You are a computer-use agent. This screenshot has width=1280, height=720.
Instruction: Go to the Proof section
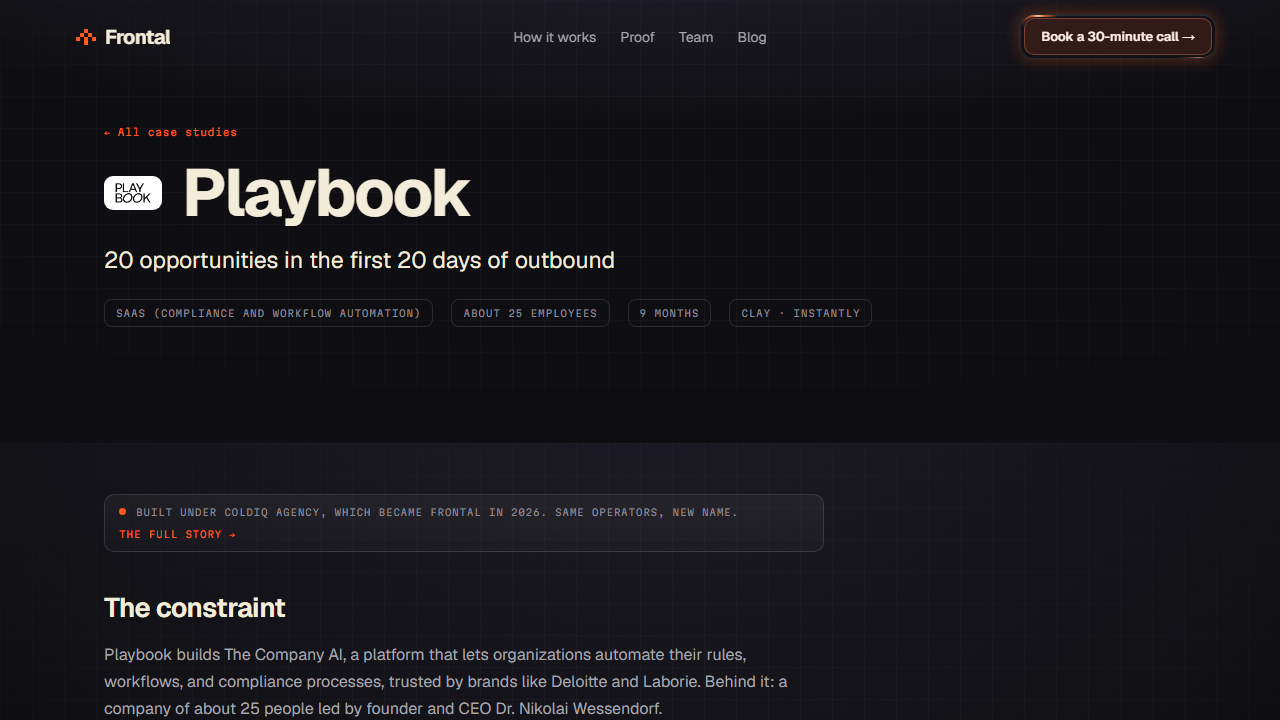point(637,37)
